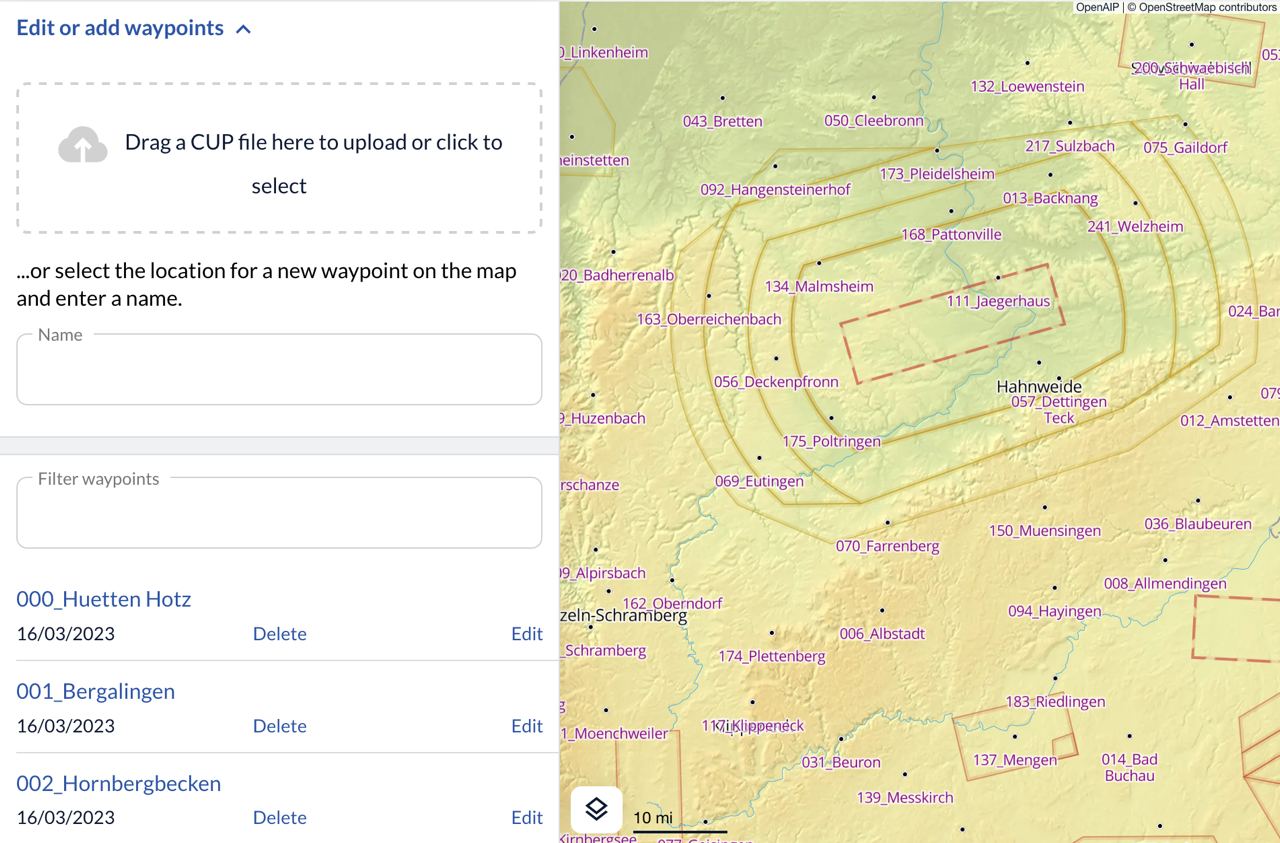Click the 10 mi map scale label
This screenshot has height=843, width=1280.
tap(653, 818)
